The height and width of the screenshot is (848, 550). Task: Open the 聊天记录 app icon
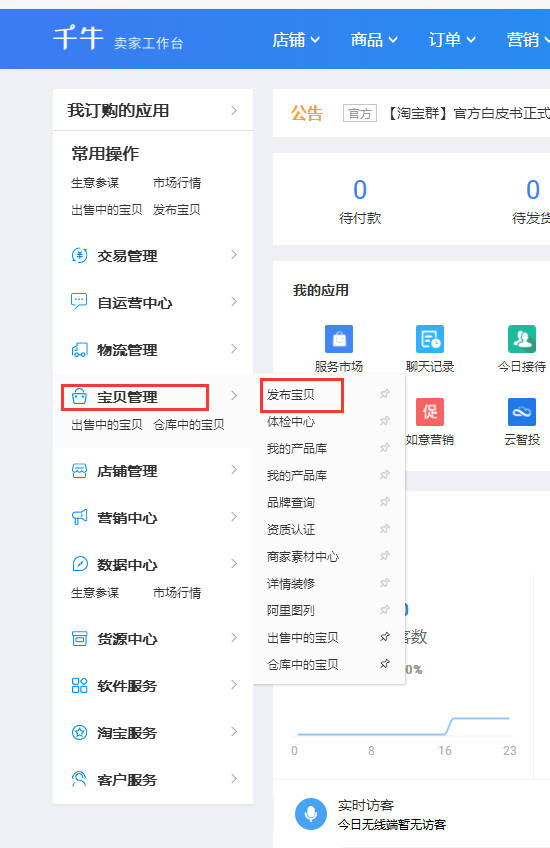(430, 339)
